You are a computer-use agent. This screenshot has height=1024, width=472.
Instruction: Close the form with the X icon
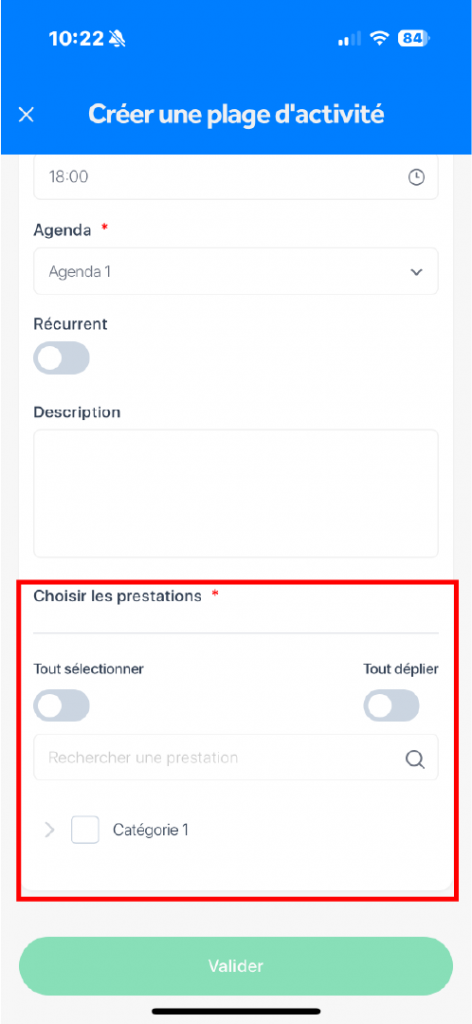(26, 115)
